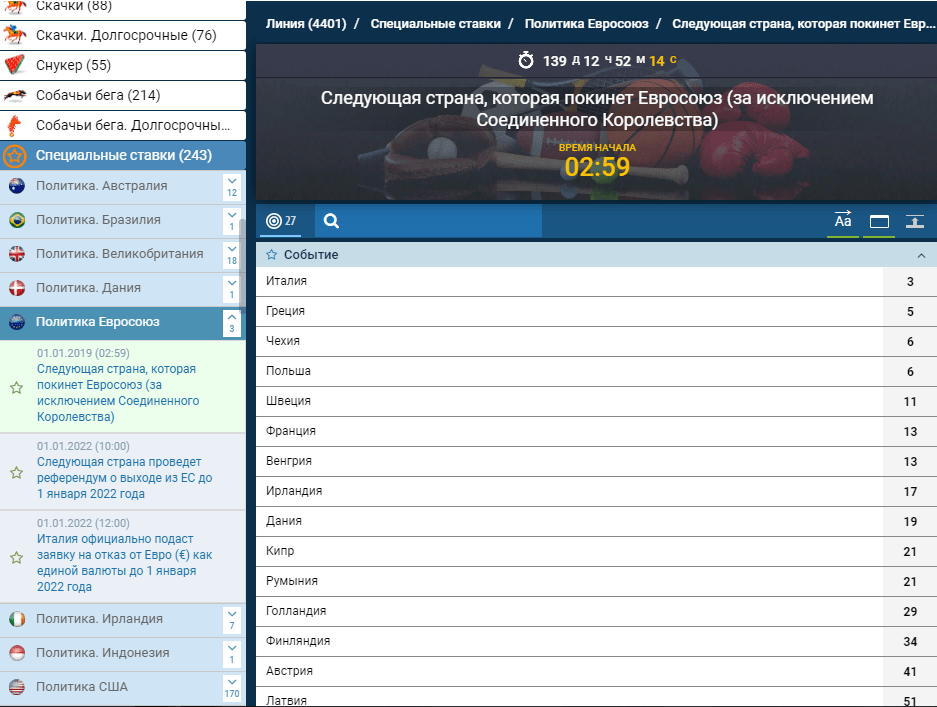Open Линия (4401) breadcrumb

[306, 24]
